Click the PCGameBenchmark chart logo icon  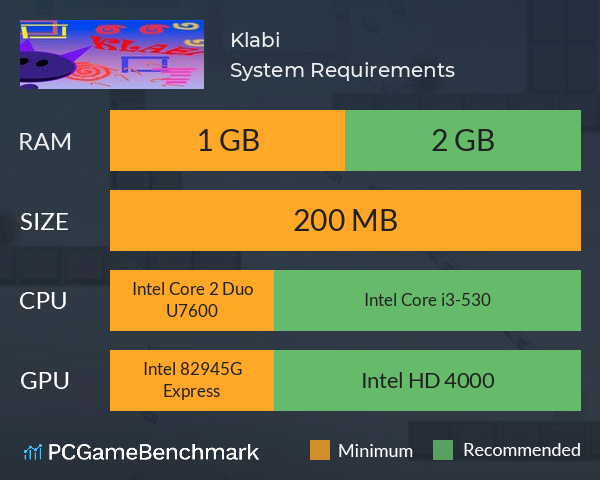(x=33, y=452)
